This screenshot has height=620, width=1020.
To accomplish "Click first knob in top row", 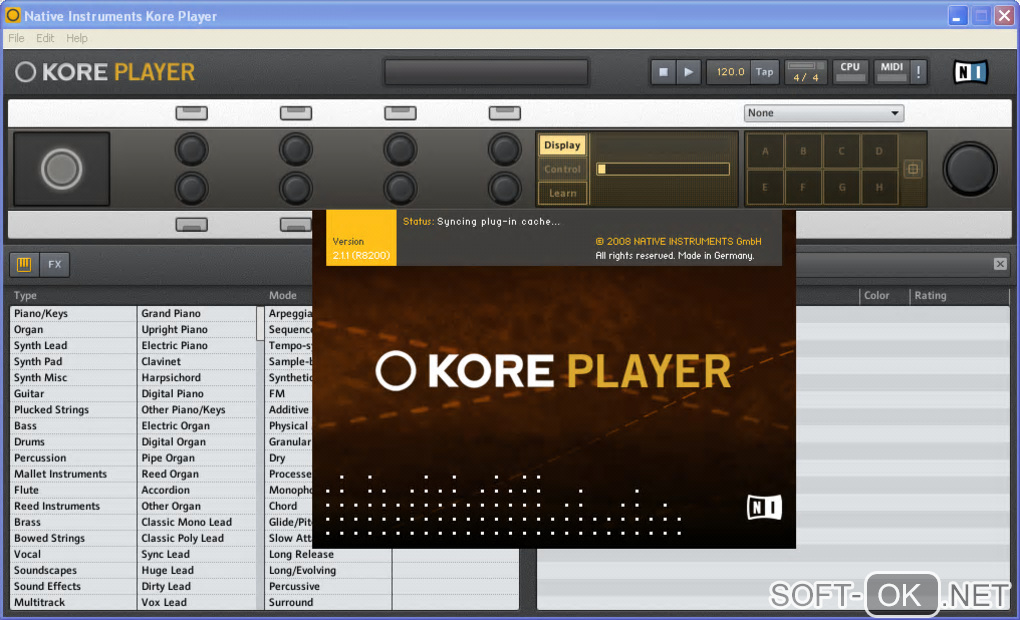I will point(191,149).
